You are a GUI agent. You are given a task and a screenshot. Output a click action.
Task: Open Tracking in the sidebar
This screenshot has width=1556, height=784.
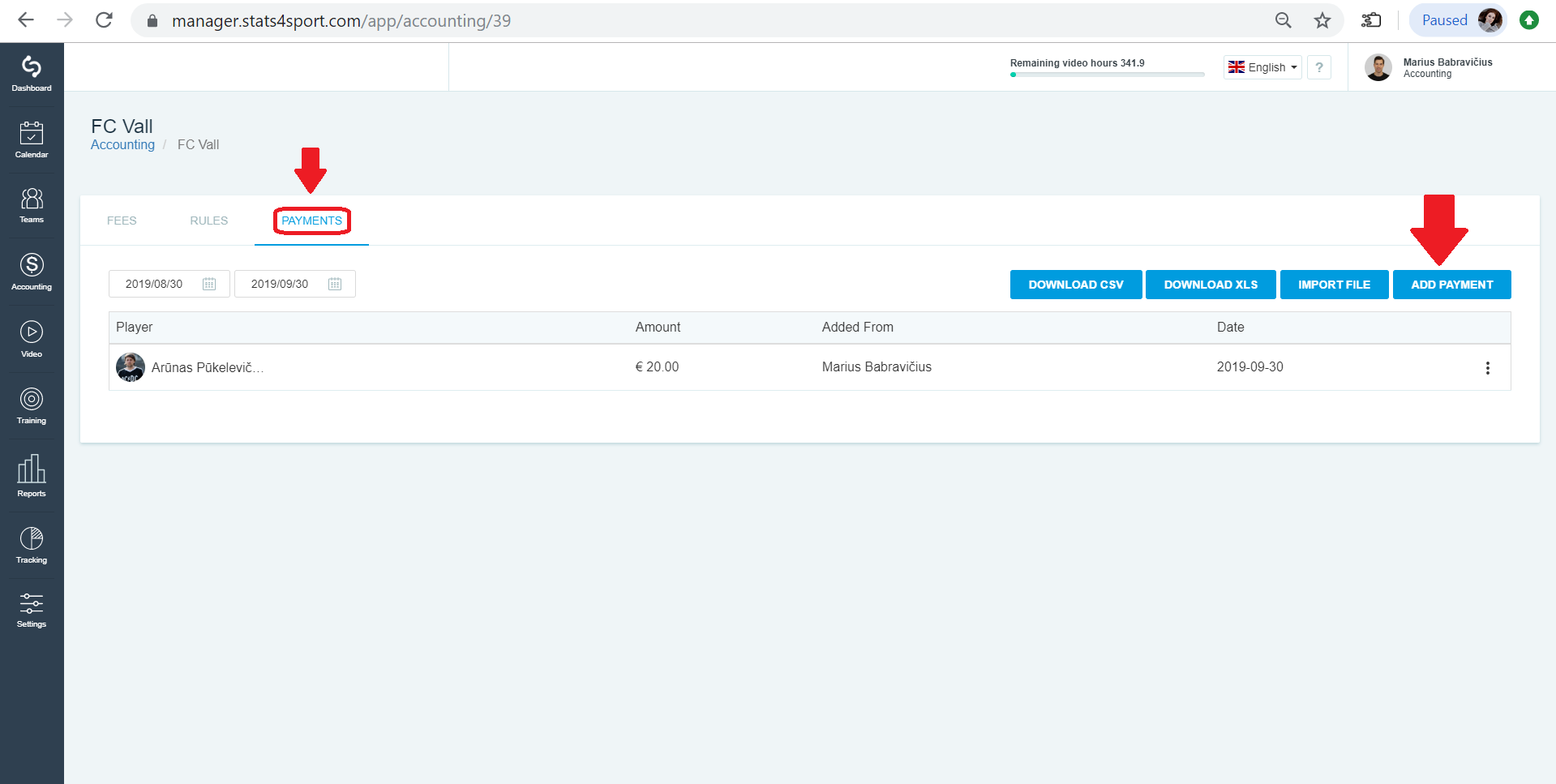tap(32, 545)
